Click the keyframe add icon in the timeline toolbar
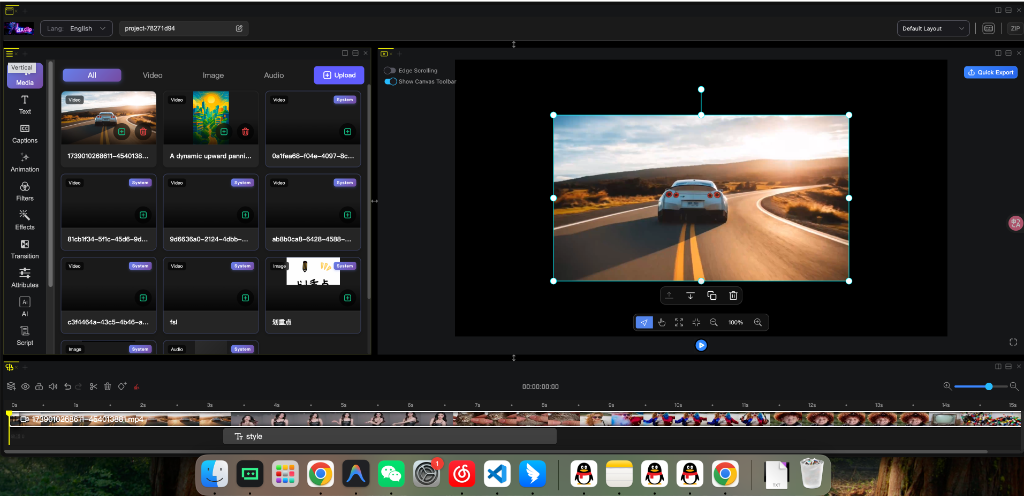 [x=122, y=386]
